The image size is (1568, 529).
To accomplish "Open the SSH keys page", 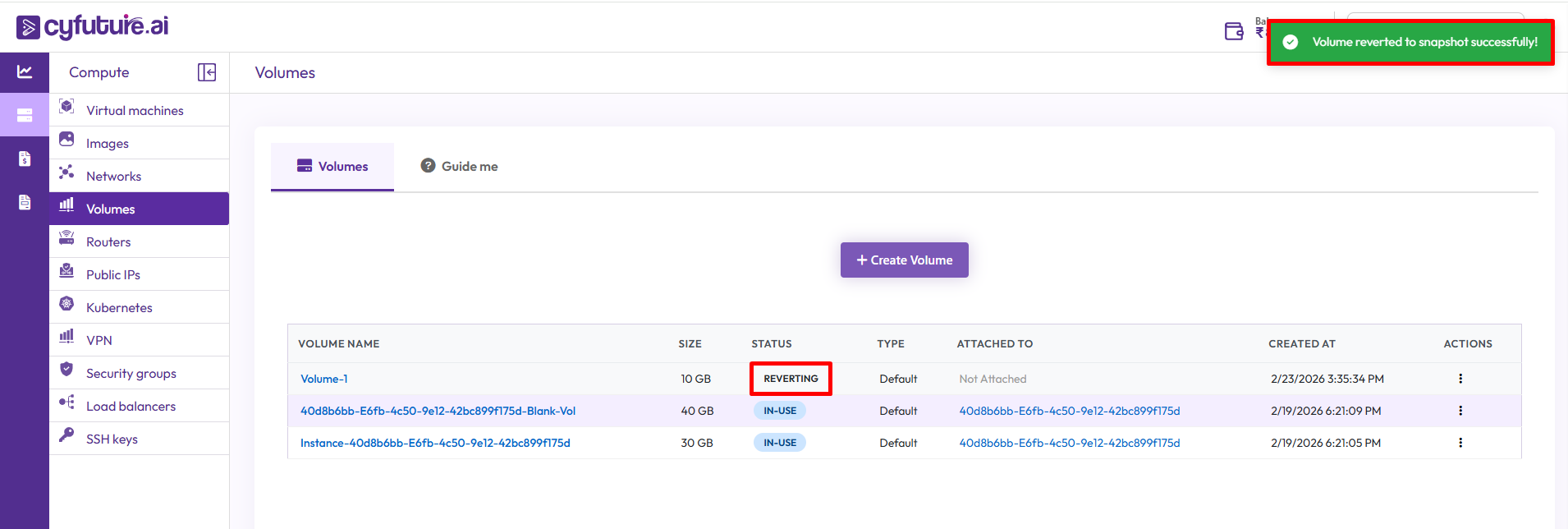I will pos(112,439).
